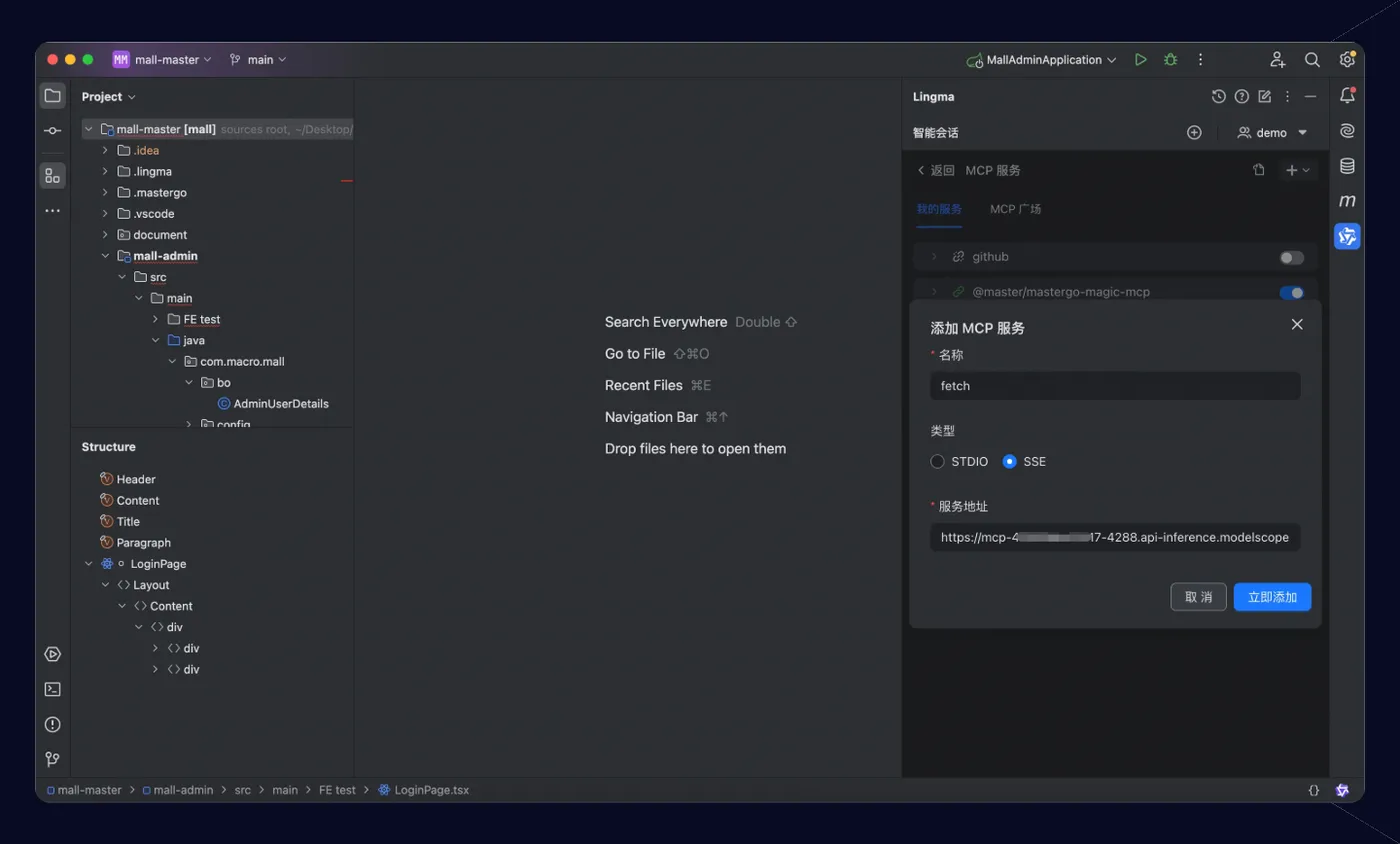Viewport: 1400px width, 844px height.
Task: Click the 立即添加 button
Action: (1272, 597)
